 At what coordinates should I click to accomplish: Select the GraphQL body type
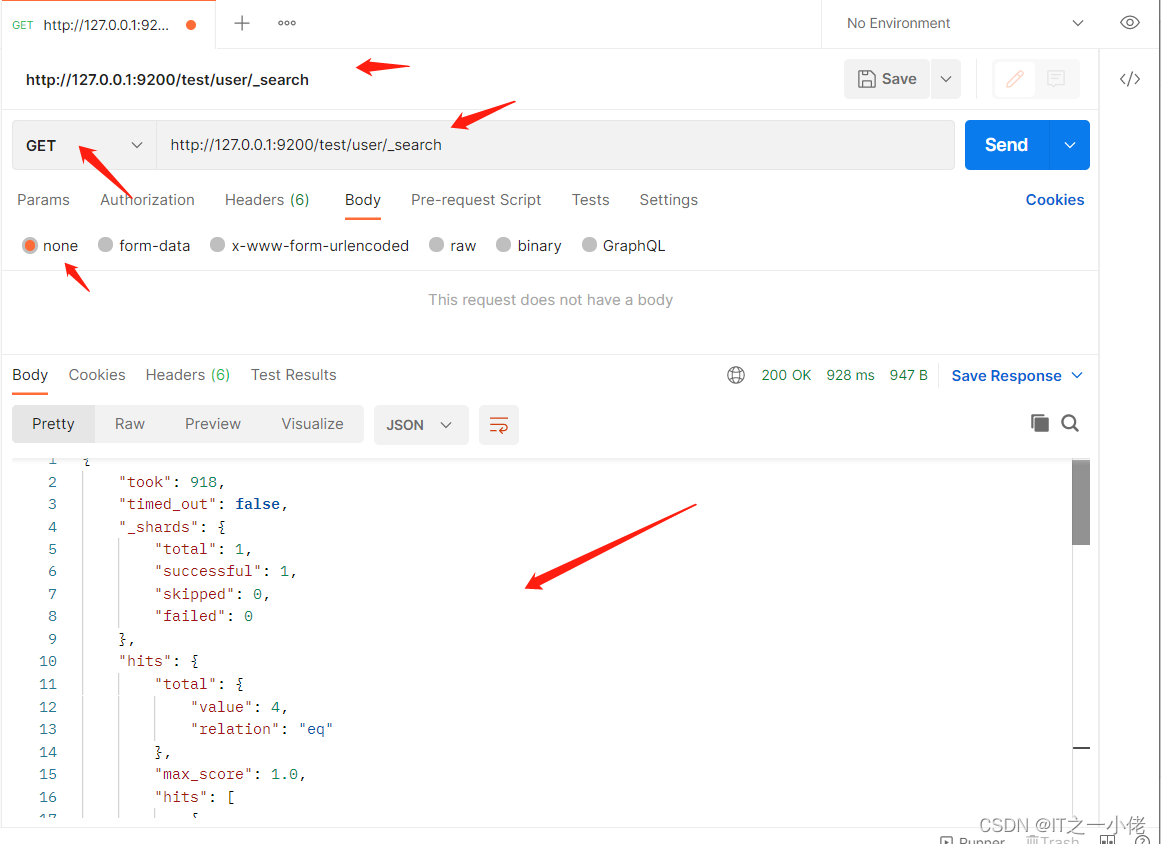pyautogui.click(x=623, y=245)
